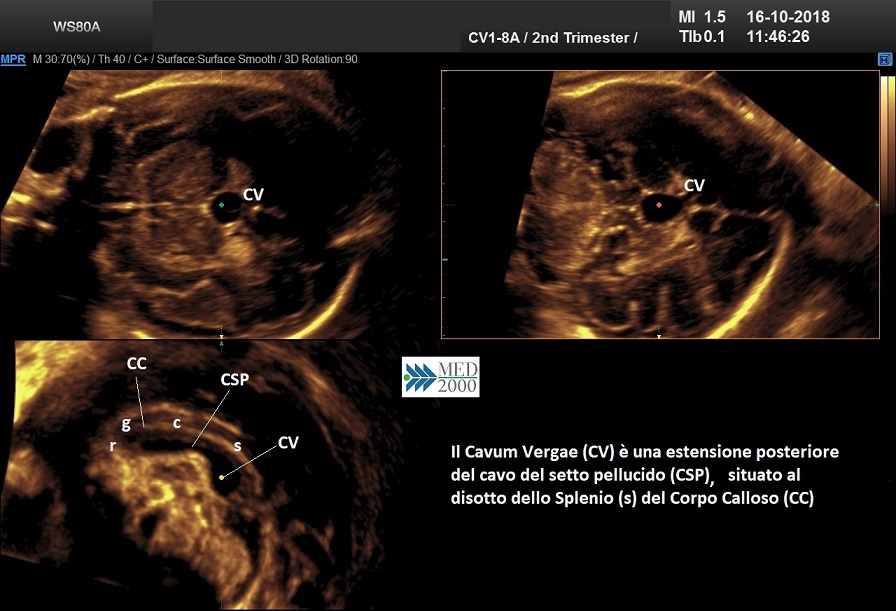Click the Cavum Vergae description text
This screenshot has width=896, height=611.
[x=644, y=475]
